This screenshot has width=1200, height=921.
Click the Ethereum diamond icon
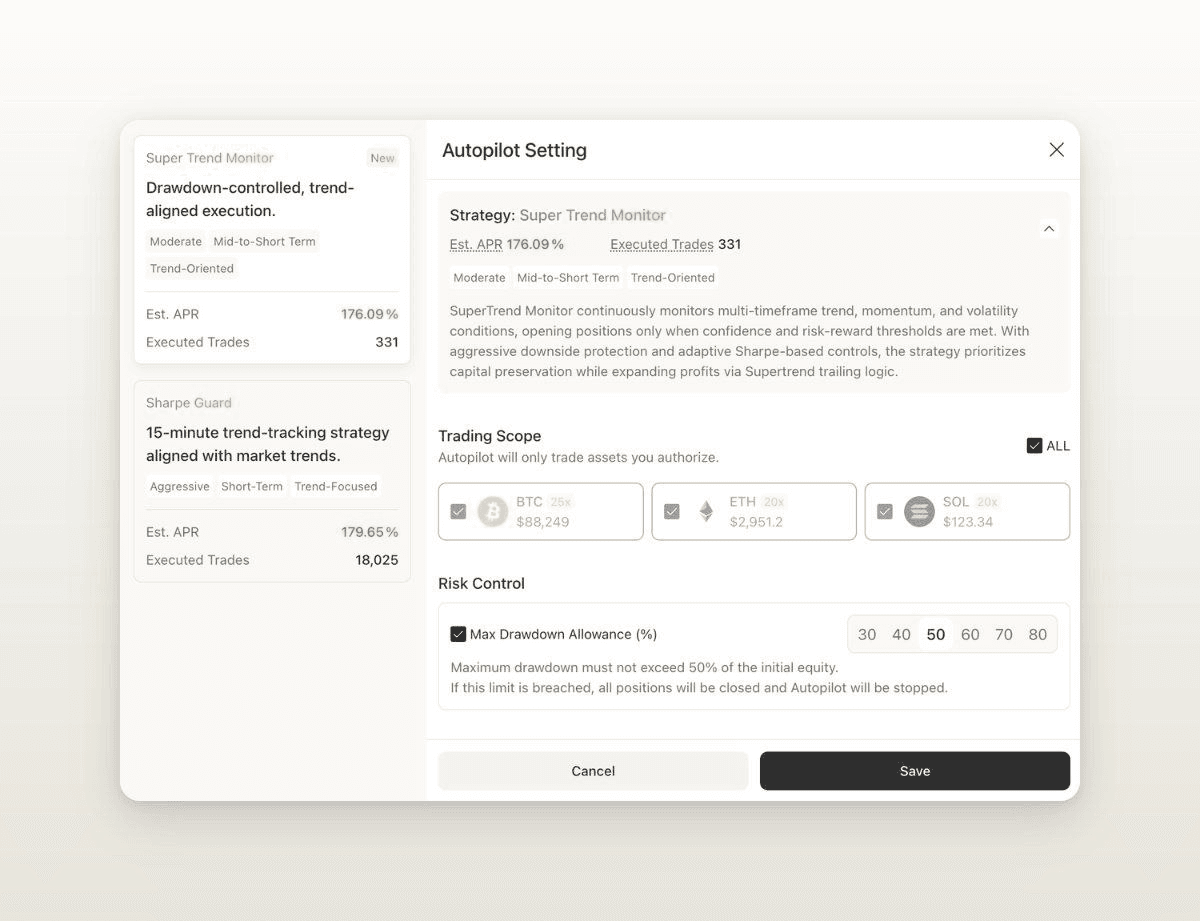(x=706, y=512)
